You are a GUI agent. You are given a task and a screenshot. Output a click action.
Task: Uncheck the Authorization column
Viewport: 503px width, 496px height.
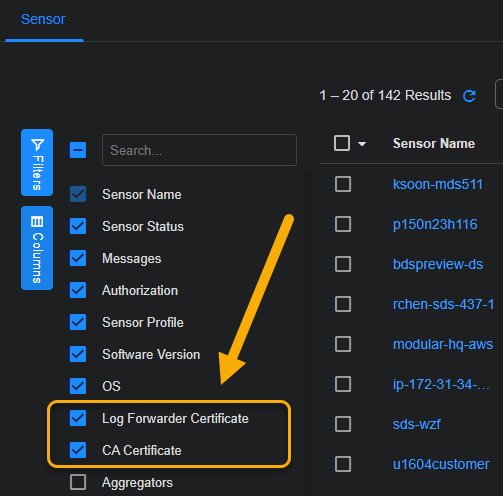click(x=78, y=290)
